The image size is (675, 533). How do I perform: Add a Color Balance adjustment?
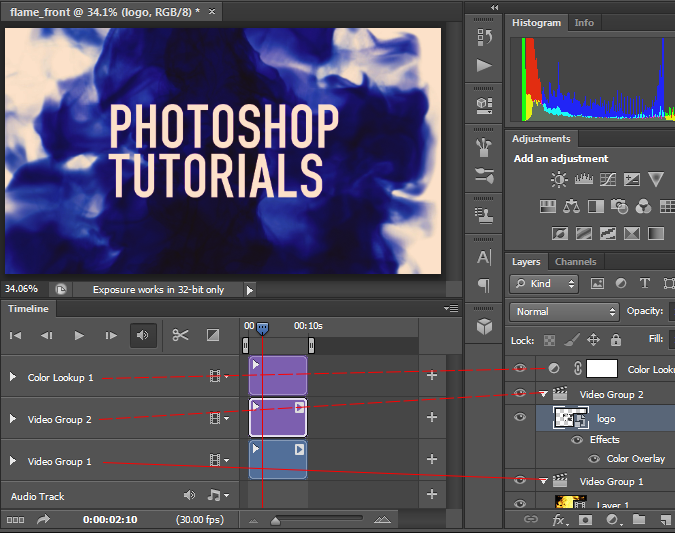click(x=572, y=206)
